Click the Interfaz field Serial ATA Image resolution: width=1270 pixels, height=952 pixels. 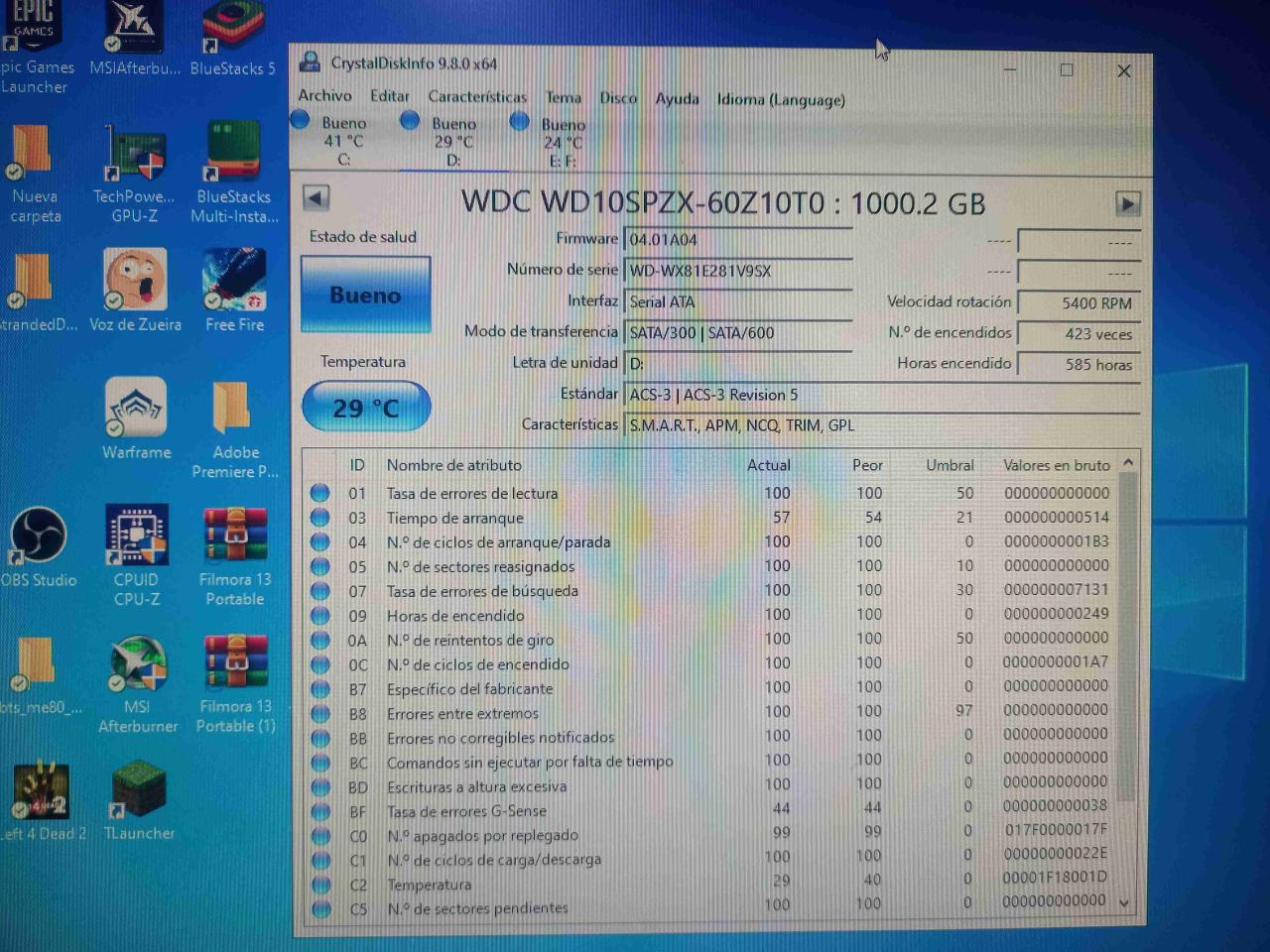click(x=739, y=301)
